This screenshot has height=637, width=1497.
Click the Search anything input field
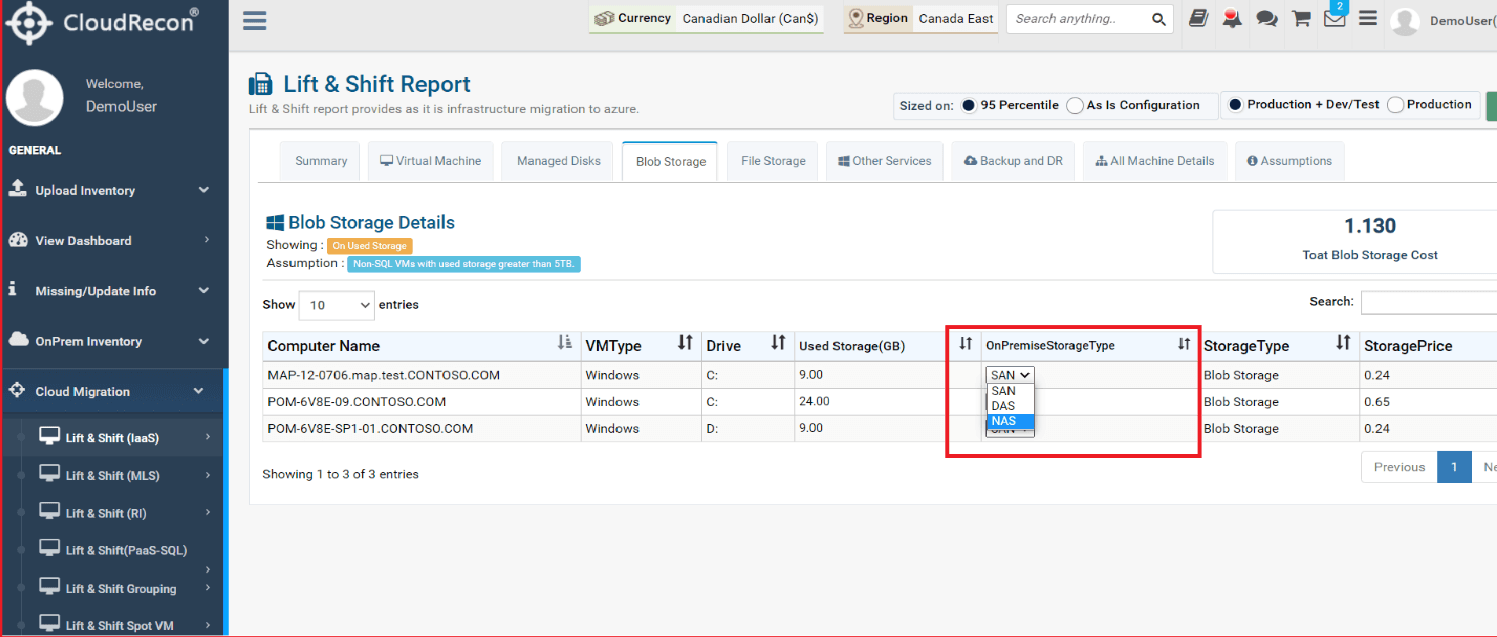point(1079,19)
